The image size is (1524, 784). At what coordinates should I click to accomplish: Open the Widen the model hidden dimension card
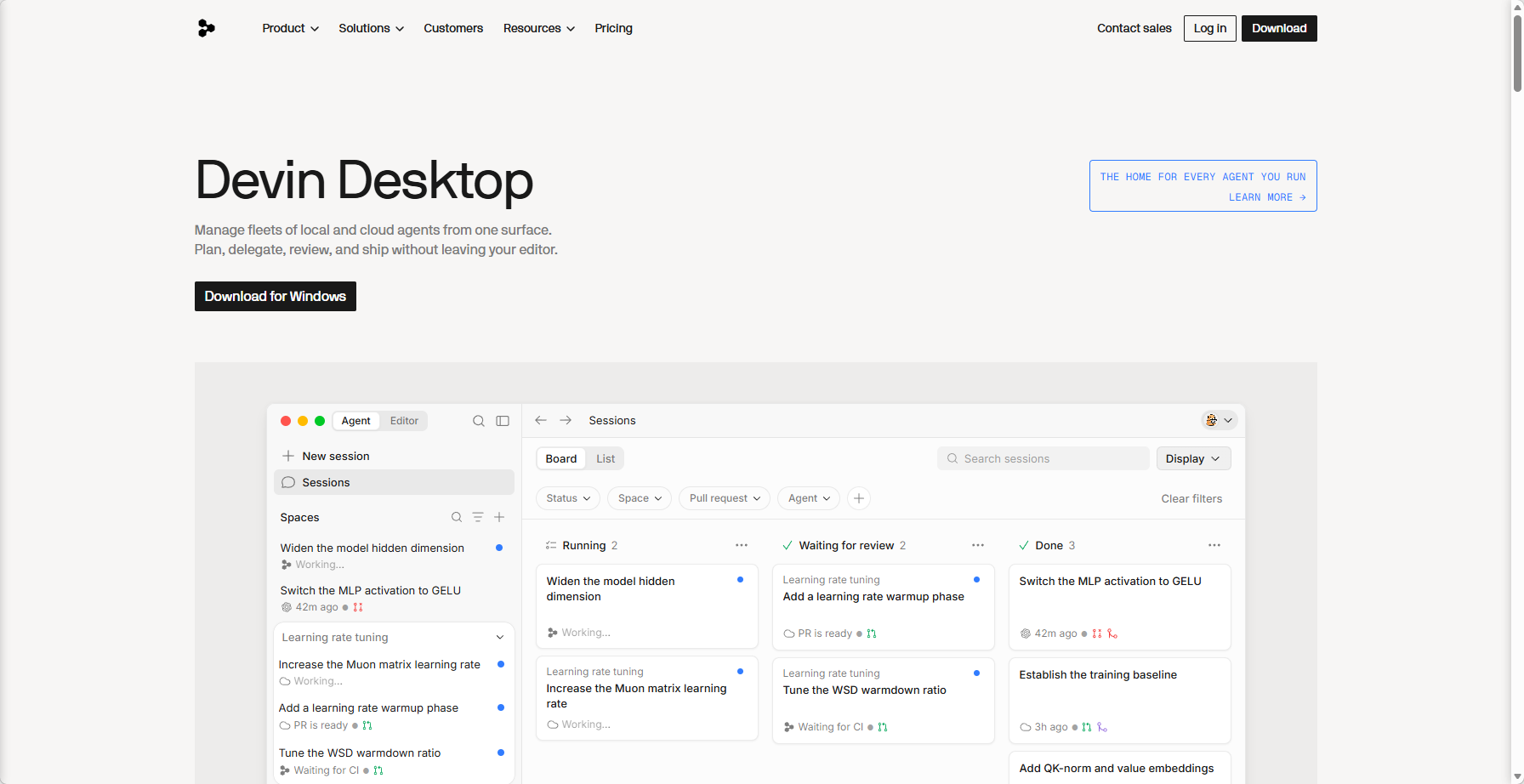(647, 606)
